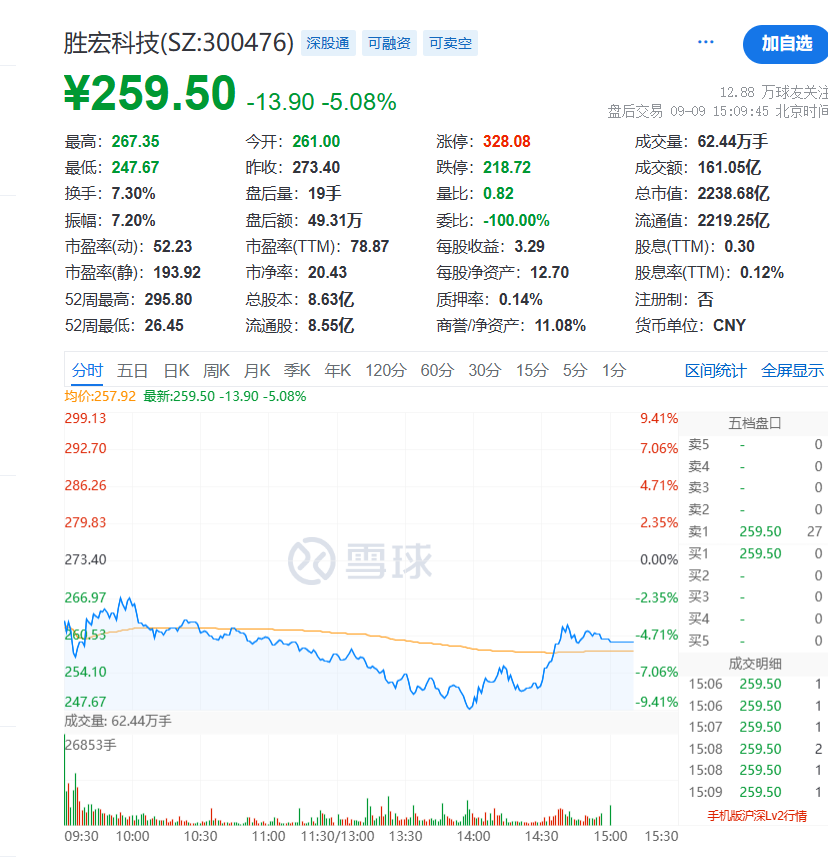The width and height of the screenshot is (828, 864).
Task: Click the 10:30 time axis label
Action: 201,836
